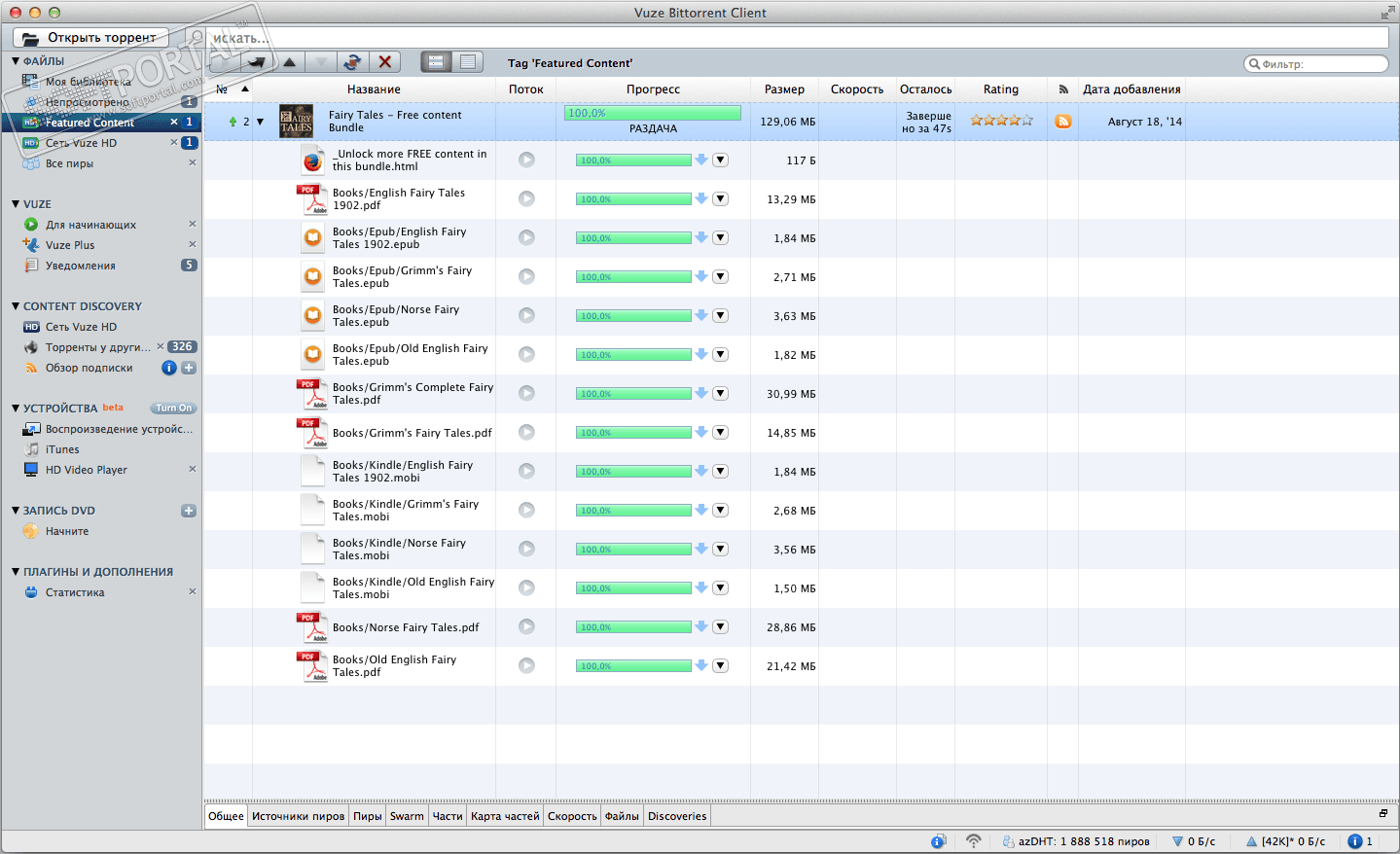Viewport: 1400px width, 854px height.
Task: Click the PDF icon for English Fairy Tales 1902.pdf
Action: [x=312, y=199]
